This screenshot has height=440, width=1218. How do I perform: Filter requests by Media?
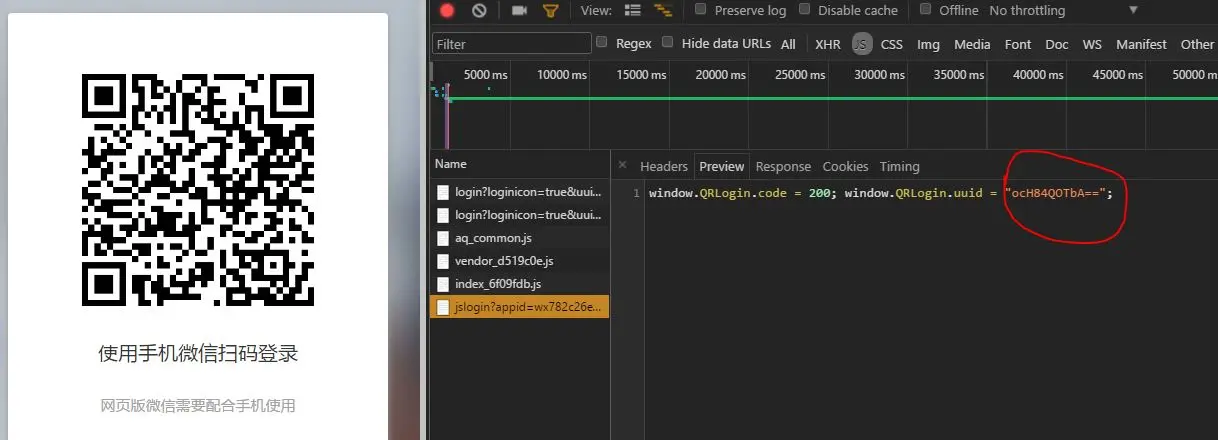coord(972,44)
